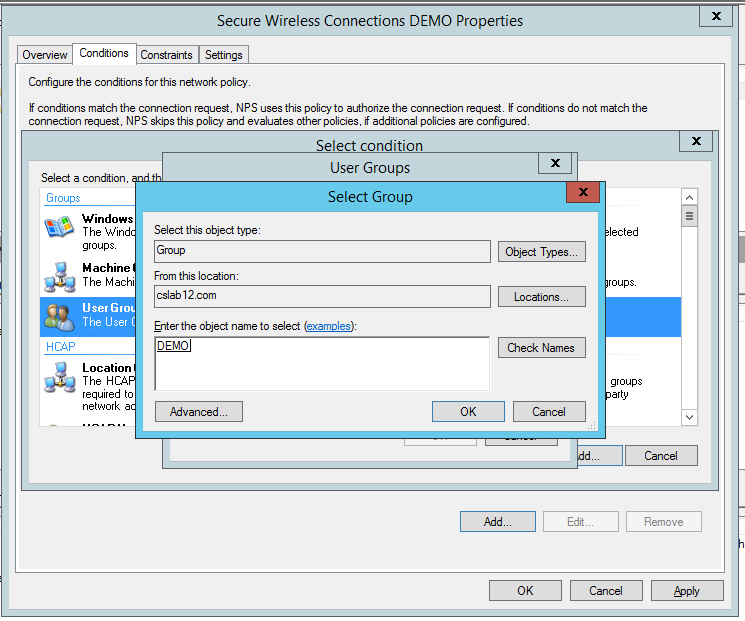Confirm Select Group with OK
745x621 pixels.
(468, 412)
